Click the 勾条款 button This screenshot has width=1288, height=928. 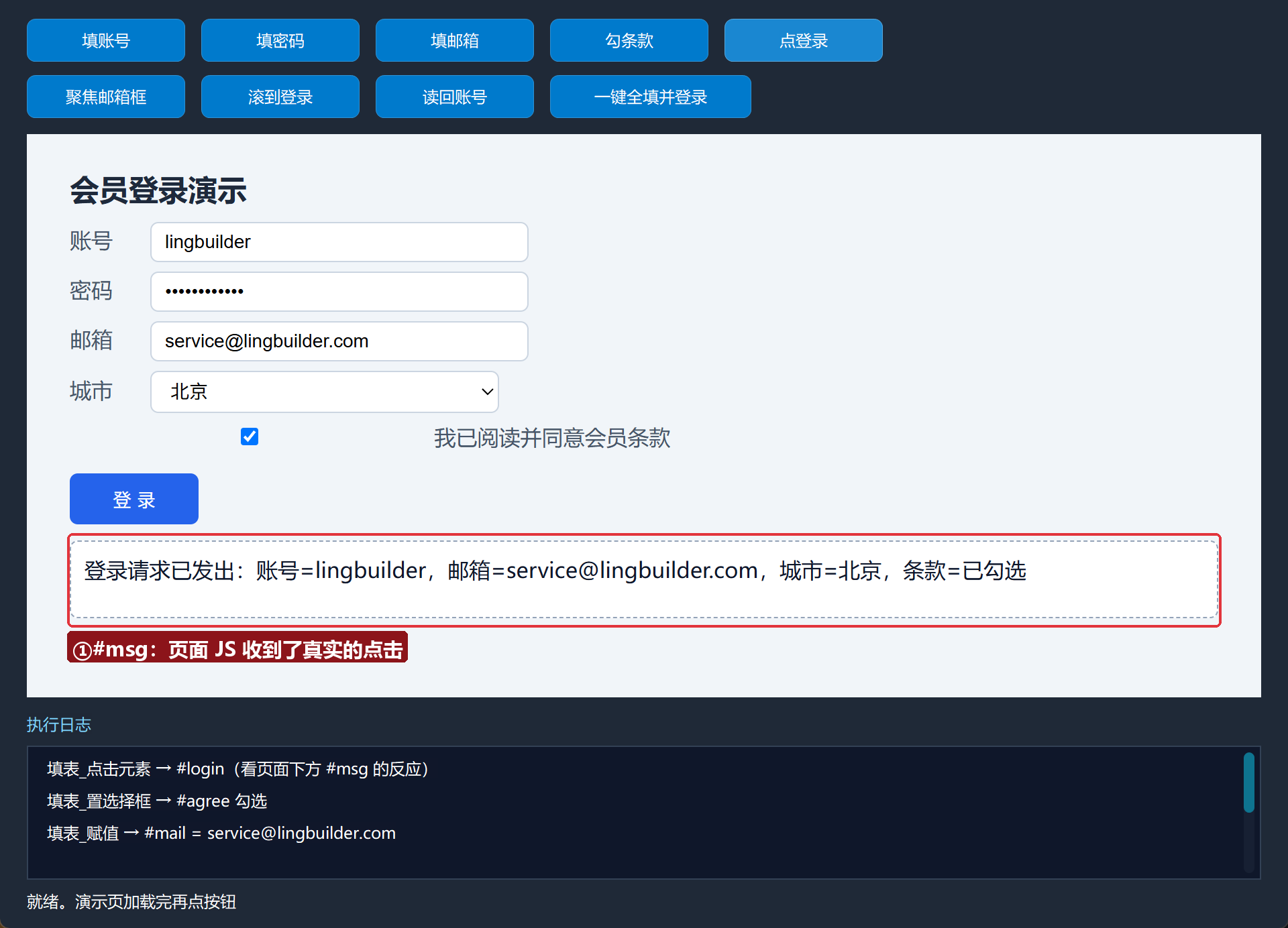(x=629, y=40)
